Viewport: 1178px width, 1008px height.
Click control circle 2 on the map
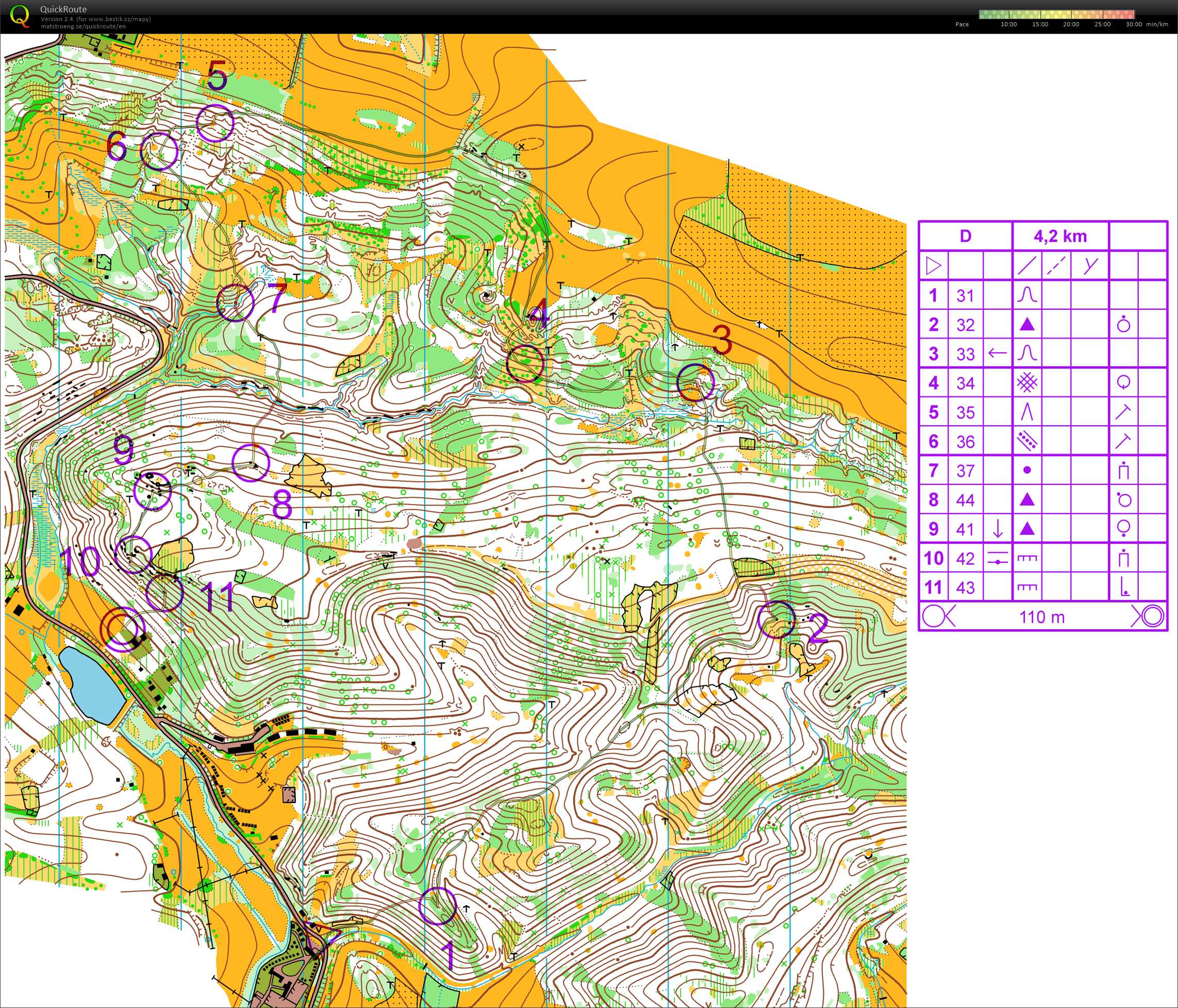point(776,620)
